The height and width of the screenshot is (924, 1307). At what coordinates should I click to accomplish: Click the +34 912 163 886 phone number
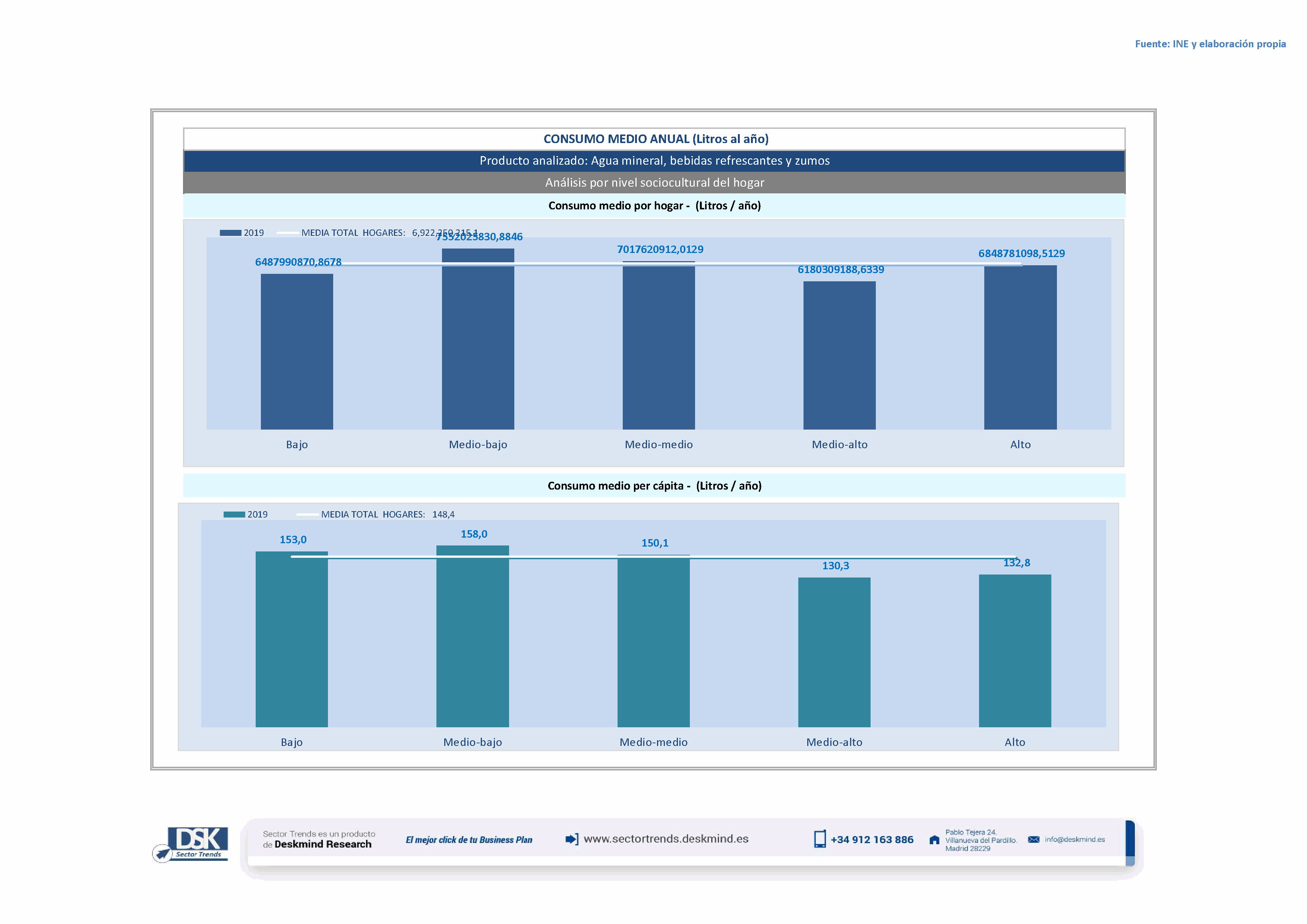pyautogui.click(x=872, y=840)
